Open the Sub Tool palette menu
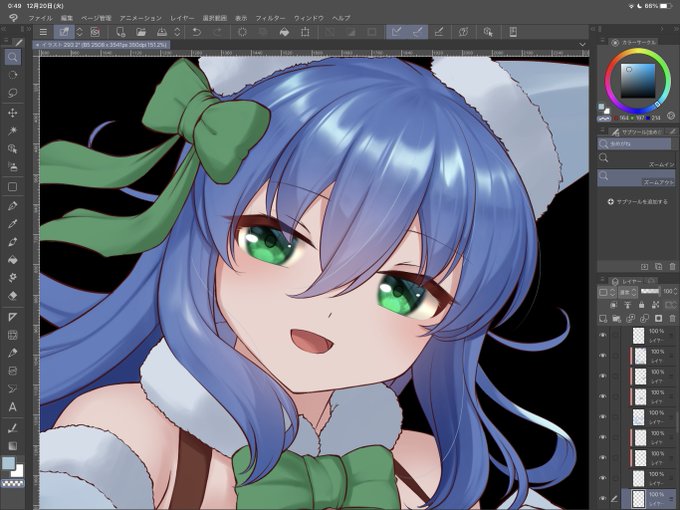This screenshot has height=510, width=680. (x=602, y=131)
